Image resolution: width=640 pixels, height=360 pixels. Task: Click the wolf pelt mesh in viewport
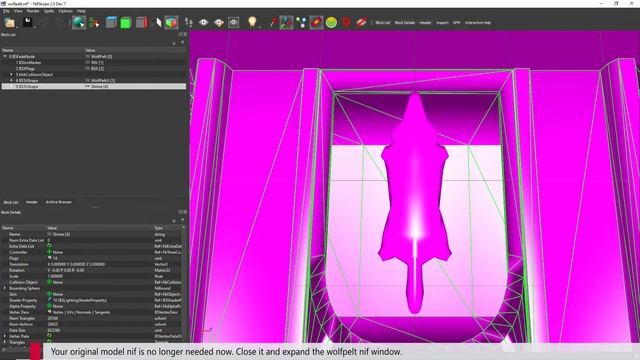(415, 200)
